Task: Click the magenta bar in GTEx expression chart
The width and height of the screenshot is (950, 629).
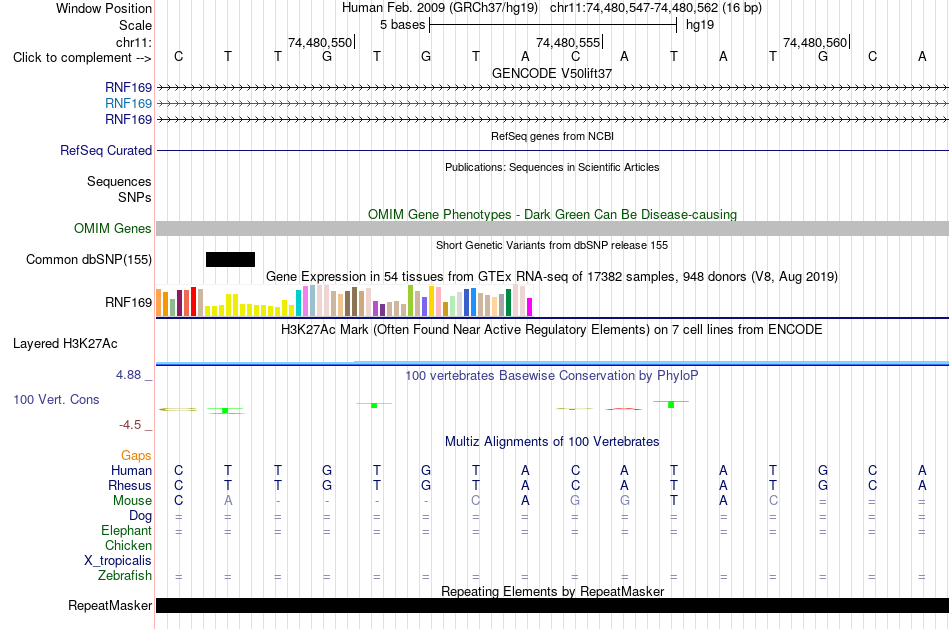Action: tap(530, 307)
